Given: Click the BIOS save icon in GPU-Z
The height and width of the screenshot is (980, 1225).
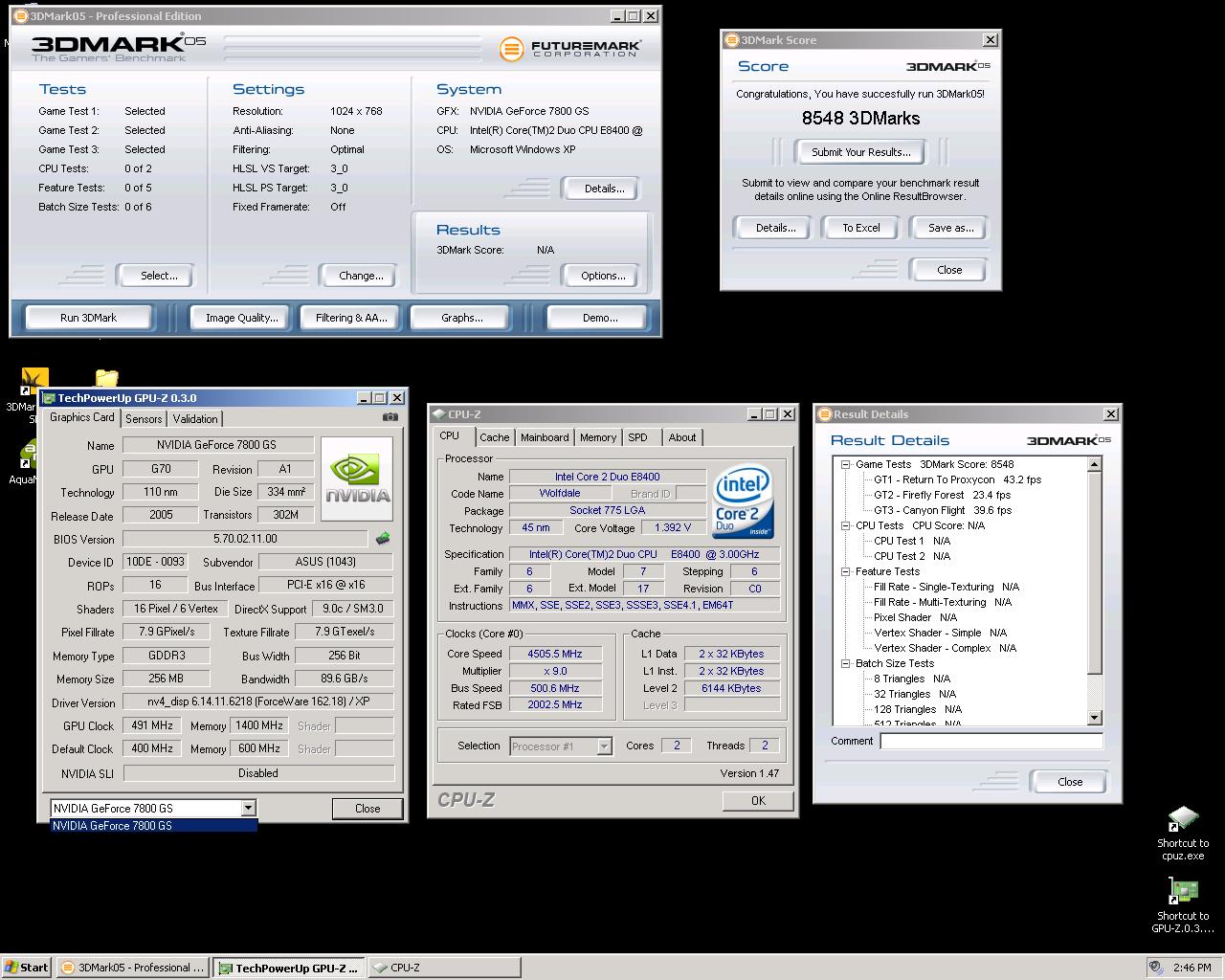Looking at the screenshot, I should pos(383,539).
